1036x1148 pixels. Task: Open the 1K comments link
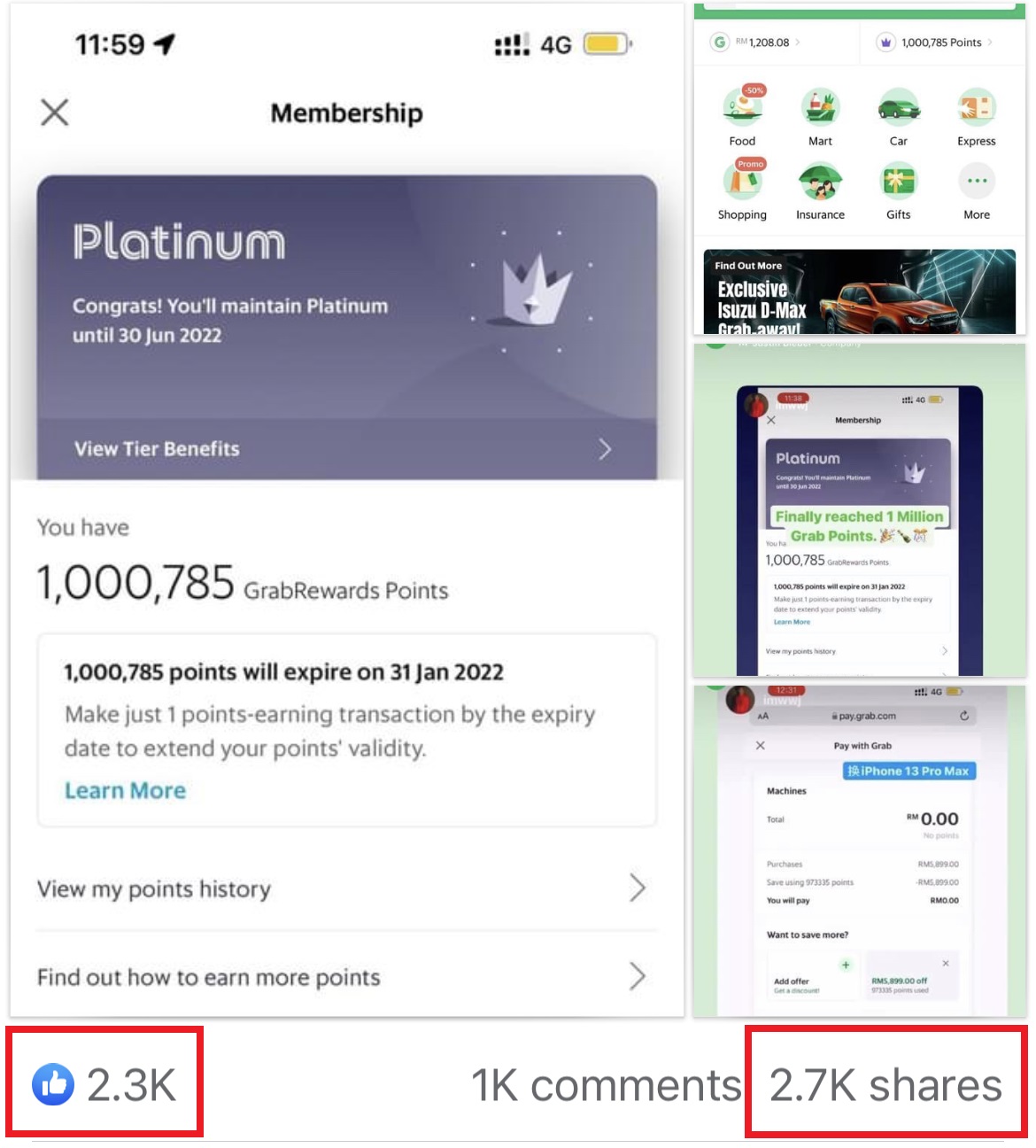(606, 1085)
